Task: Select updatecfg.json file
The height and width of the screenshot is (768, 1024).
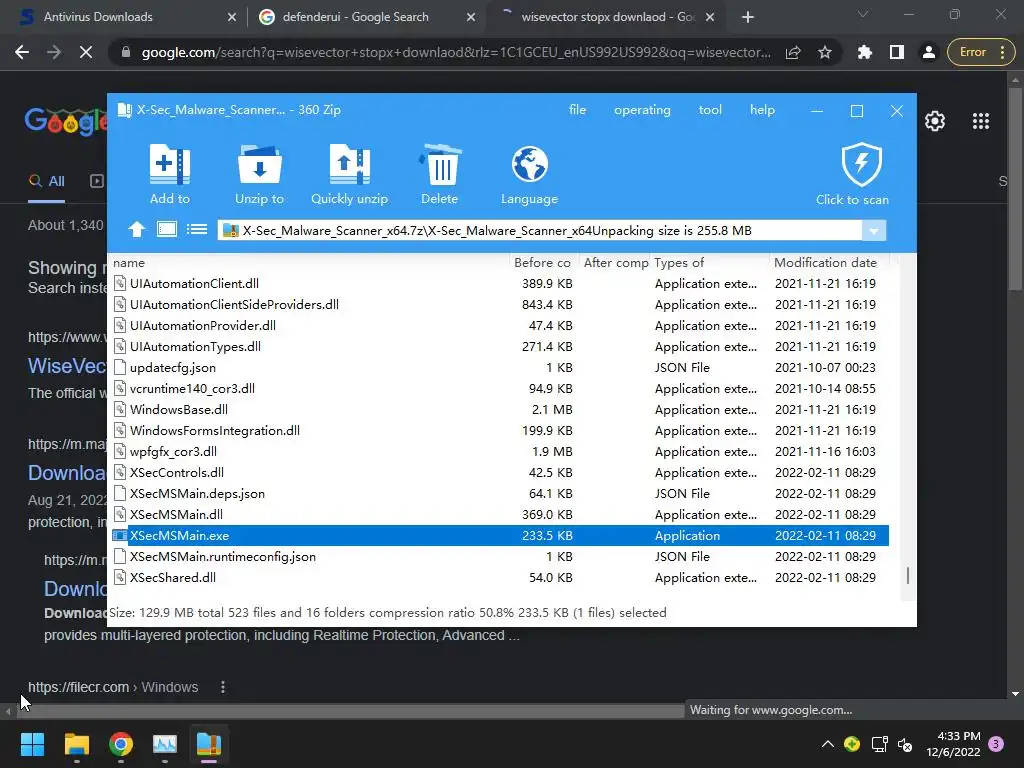Action: tap(500, 368)
